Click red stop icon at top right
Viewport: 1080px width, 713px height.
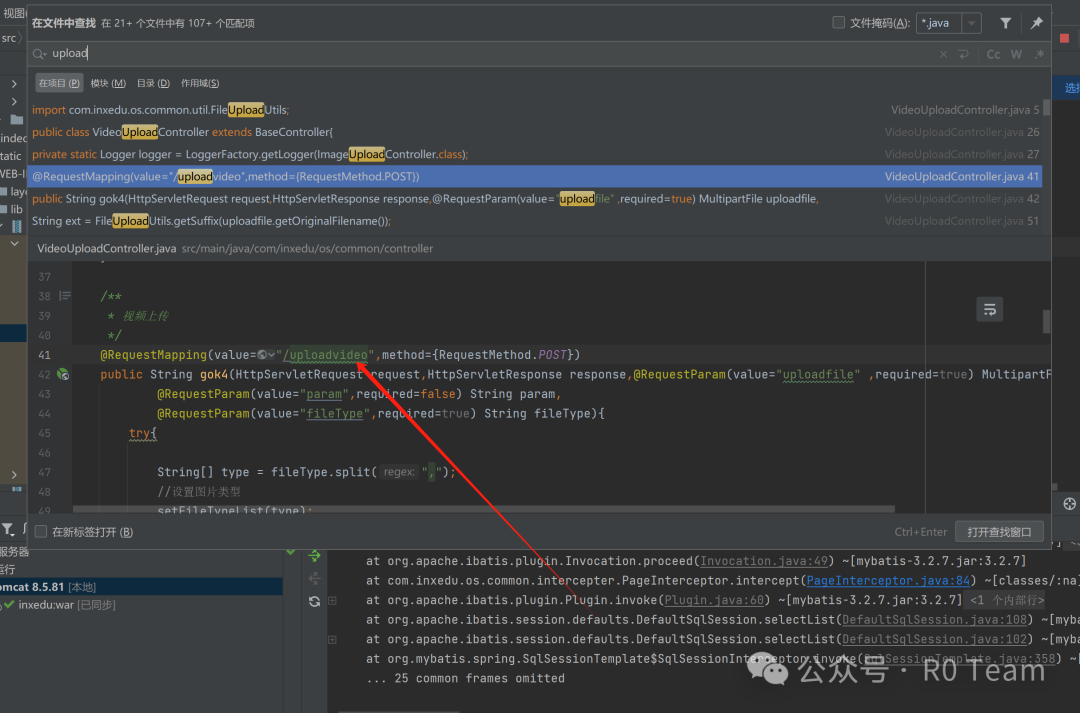1064,39
